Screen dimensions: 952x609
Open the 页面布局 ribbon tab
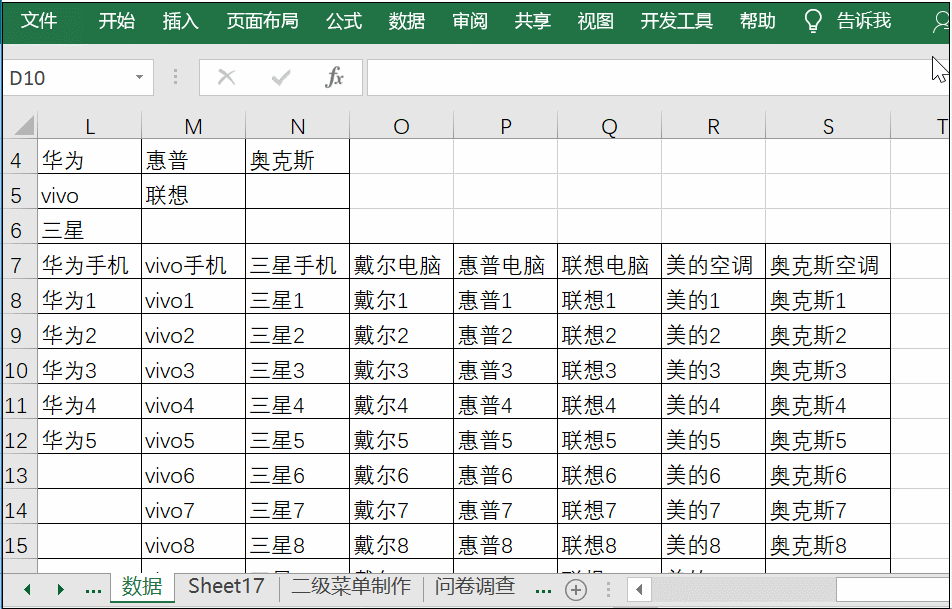(262, 21)
